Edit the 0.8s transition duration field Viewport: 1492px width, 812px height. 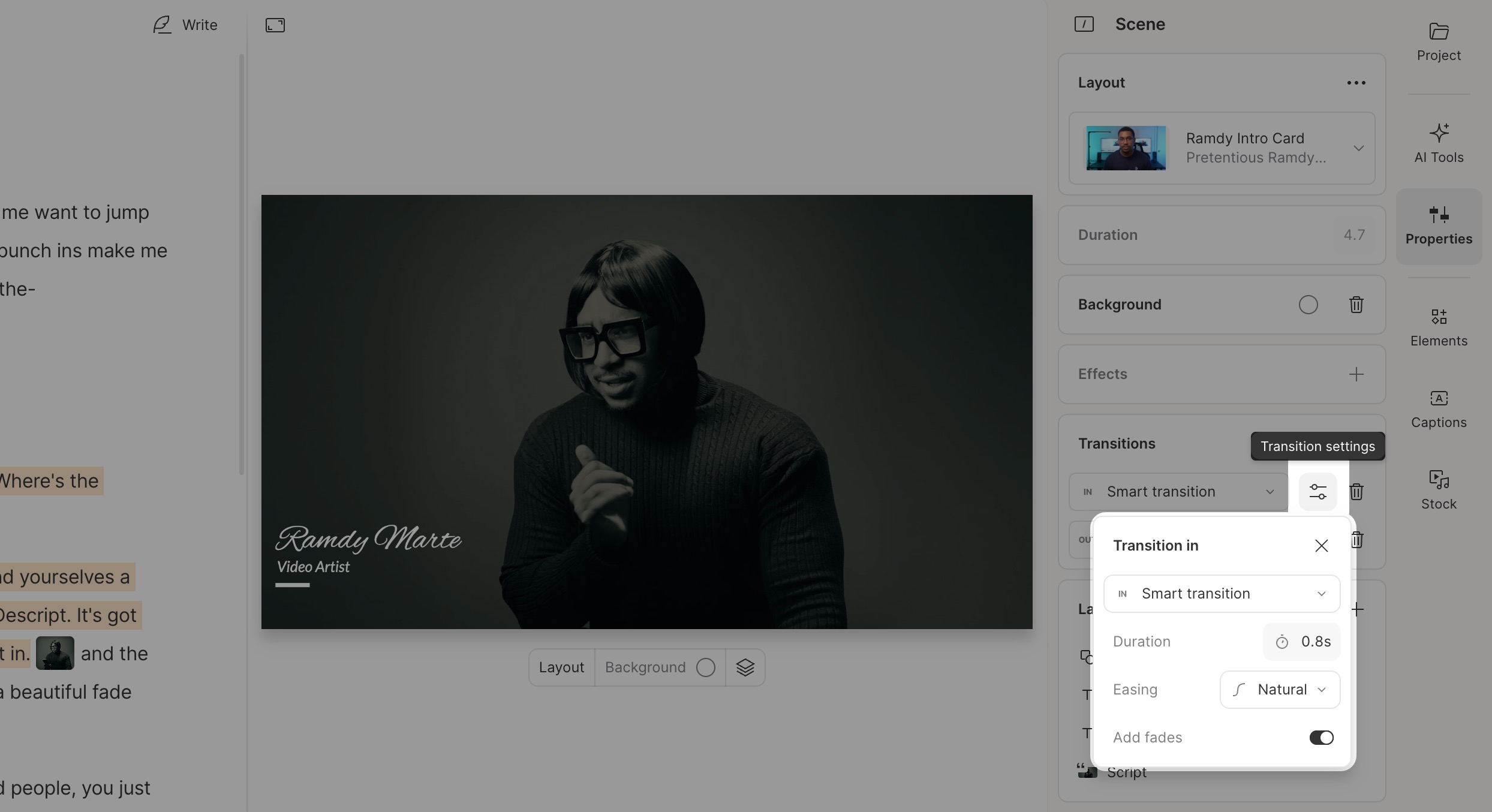tap(1302, 642)
